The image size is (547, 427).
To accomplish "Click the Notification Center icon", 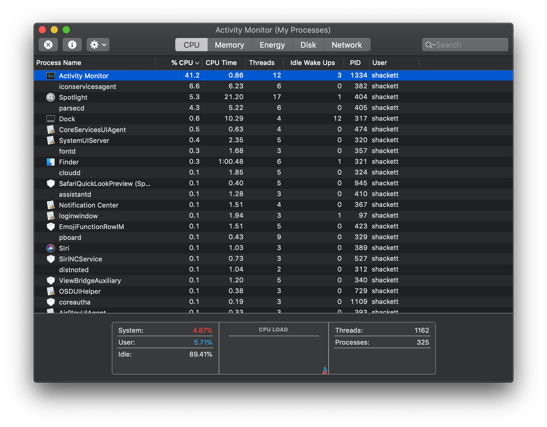I will [x=51, y=205].
